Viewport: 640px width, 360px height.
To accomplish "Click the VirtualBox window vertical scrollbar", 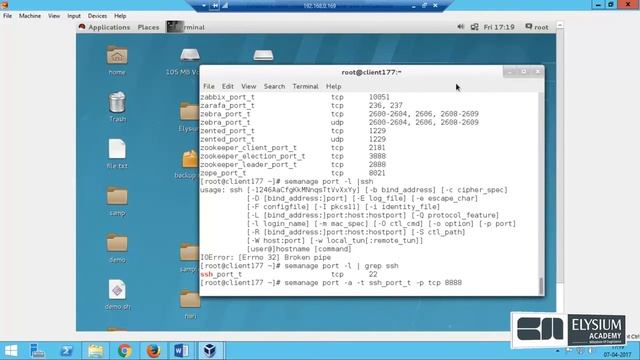I will click(560, 178).
